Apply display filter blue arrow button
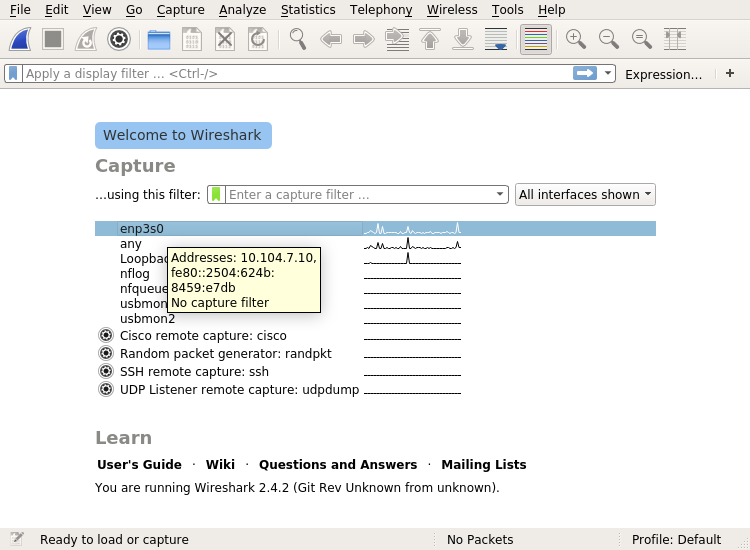 585,73
